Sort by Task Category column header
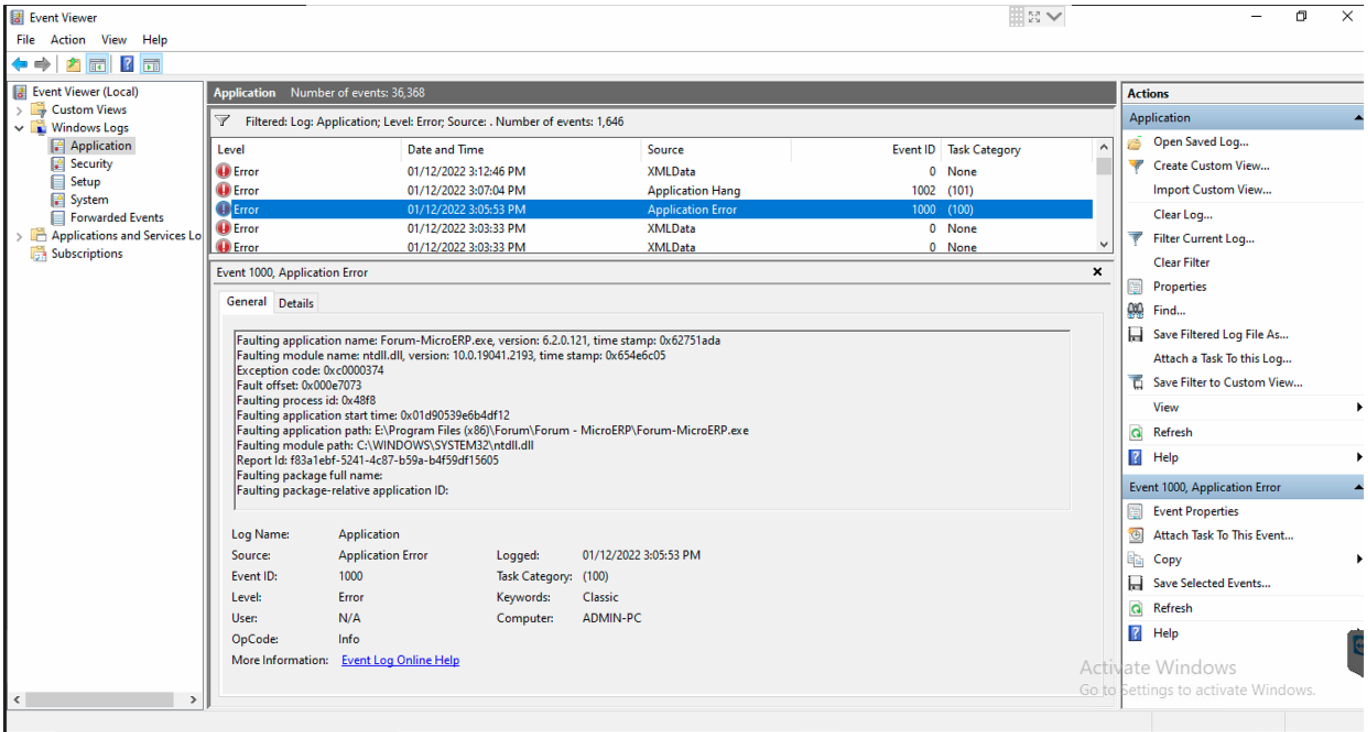The width and height of the screenshot is (1368, 732). pos(1016,150)
